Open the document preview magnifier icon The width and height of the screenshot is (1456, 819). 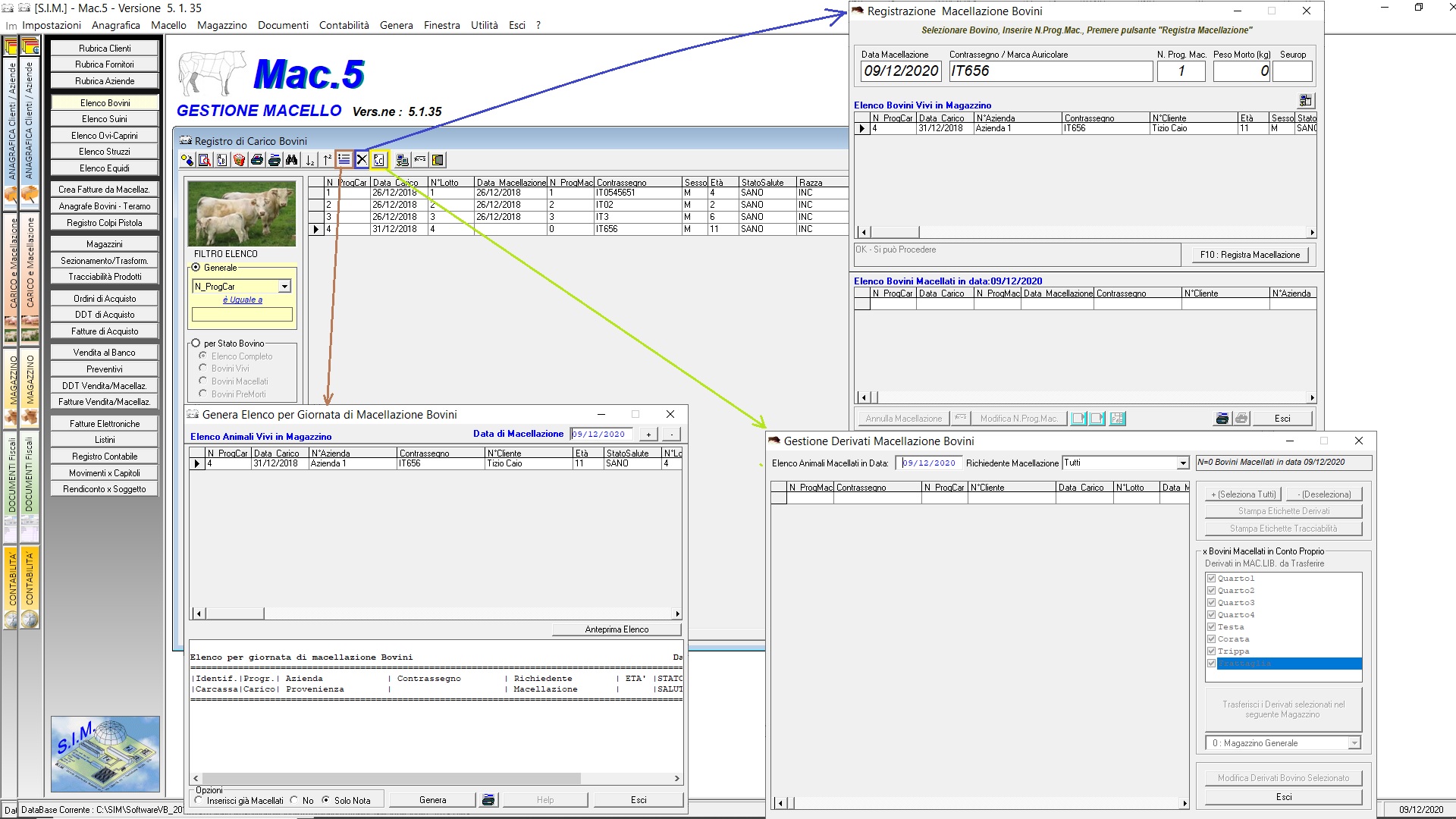(x=204, y=160)
